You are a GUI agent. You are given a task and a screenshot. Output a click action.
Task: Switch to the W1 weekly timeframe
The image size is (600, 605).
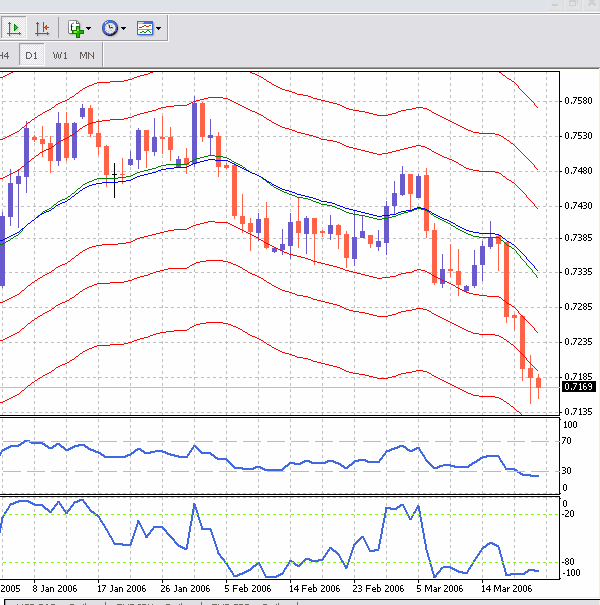coord(60,55)
